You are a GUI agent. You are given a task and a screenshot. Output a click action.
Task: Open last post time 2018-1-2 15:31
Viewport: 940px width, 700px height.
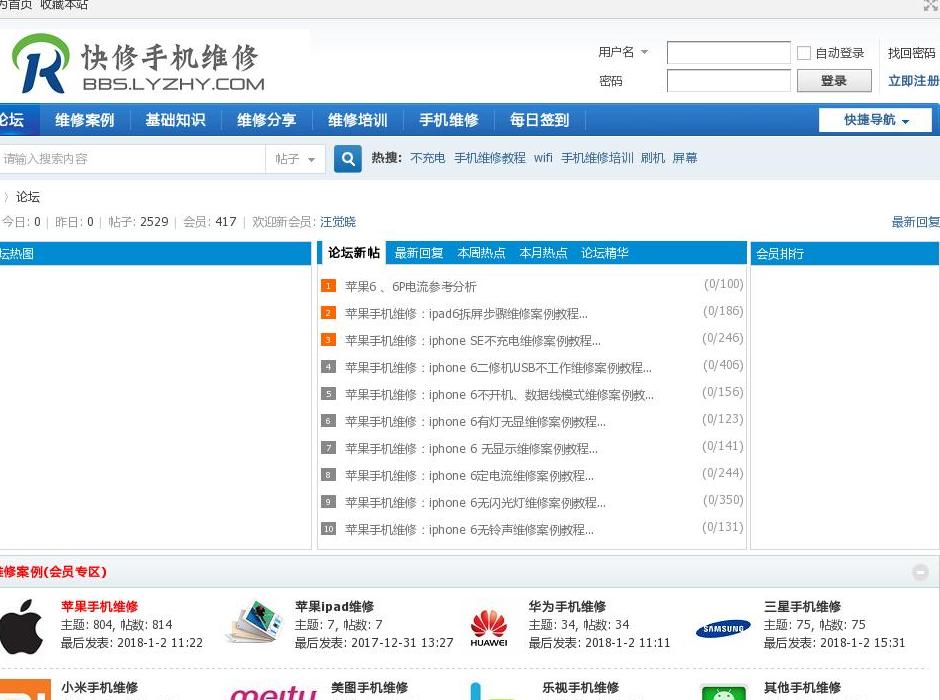(862, 642)
